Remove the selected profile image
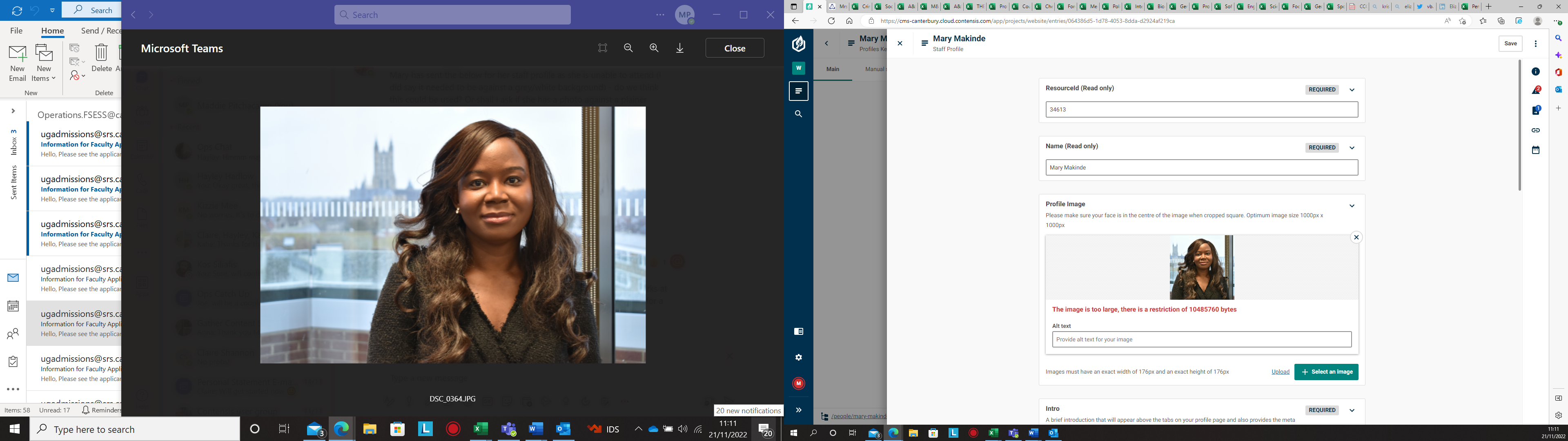The height and width of the screenshot is (441, 1568). pyautogui.click(x=1356, y=238)
